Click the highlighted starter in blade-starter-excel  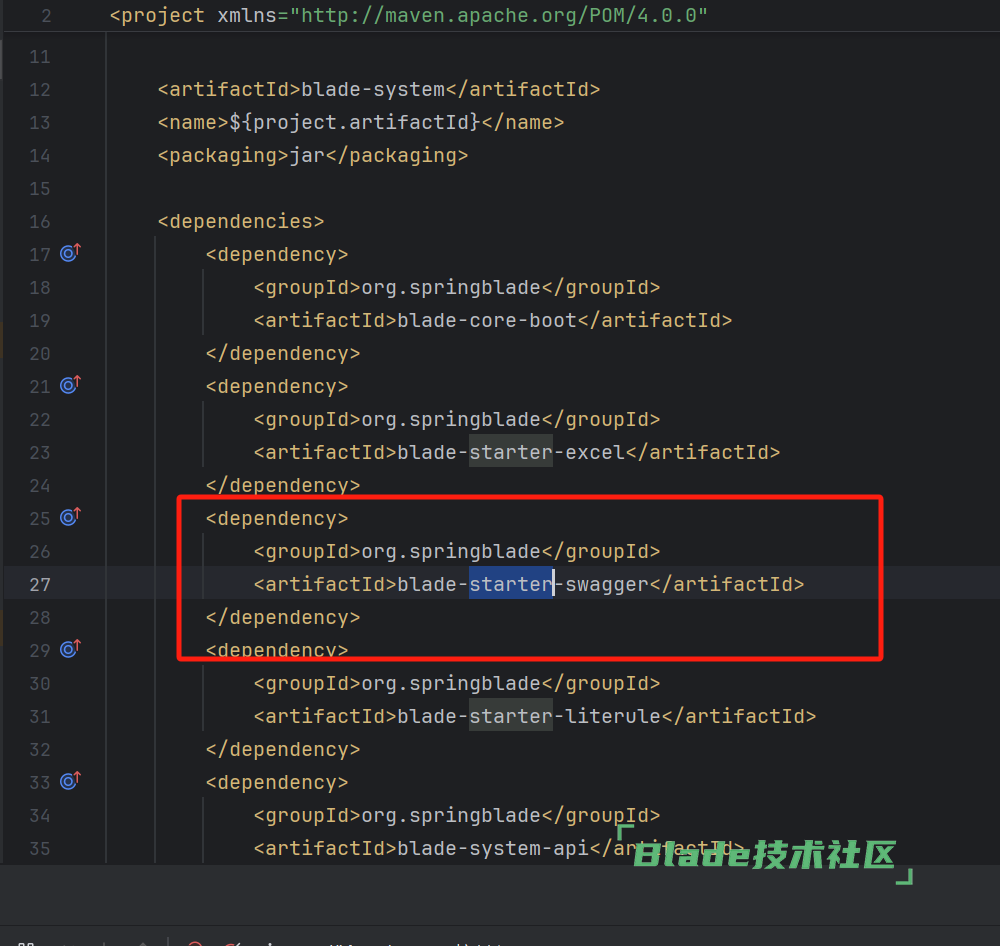pos(510,452)
